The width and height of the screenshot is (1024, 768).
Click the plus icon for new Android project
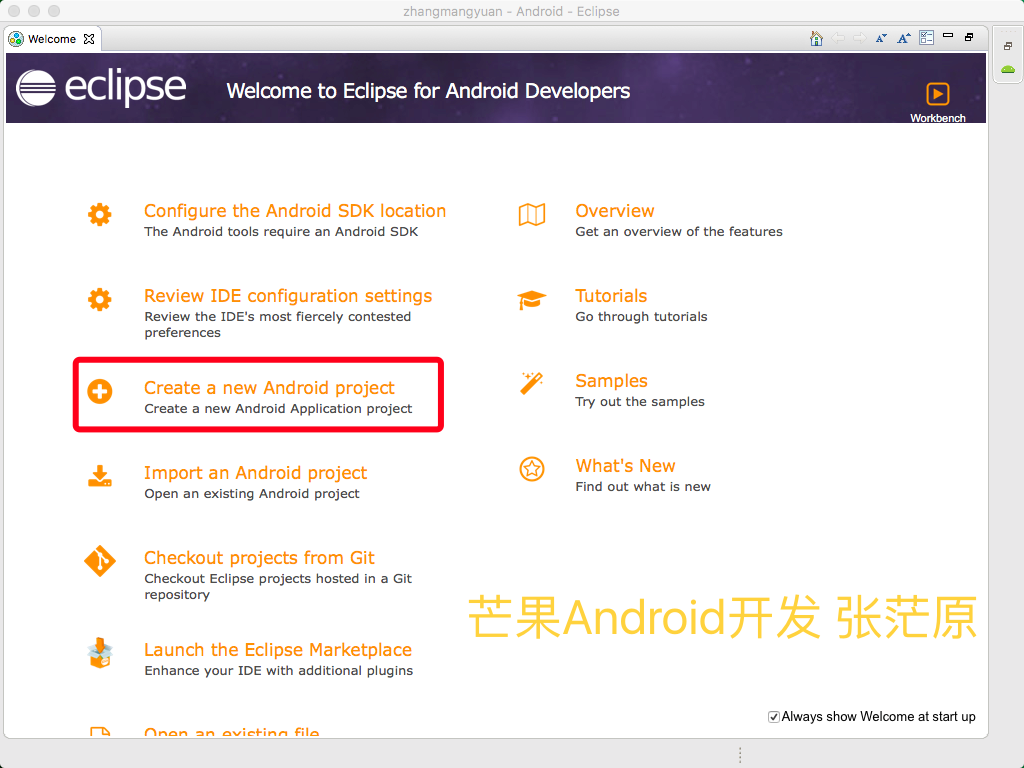click(x=100, y=391)
